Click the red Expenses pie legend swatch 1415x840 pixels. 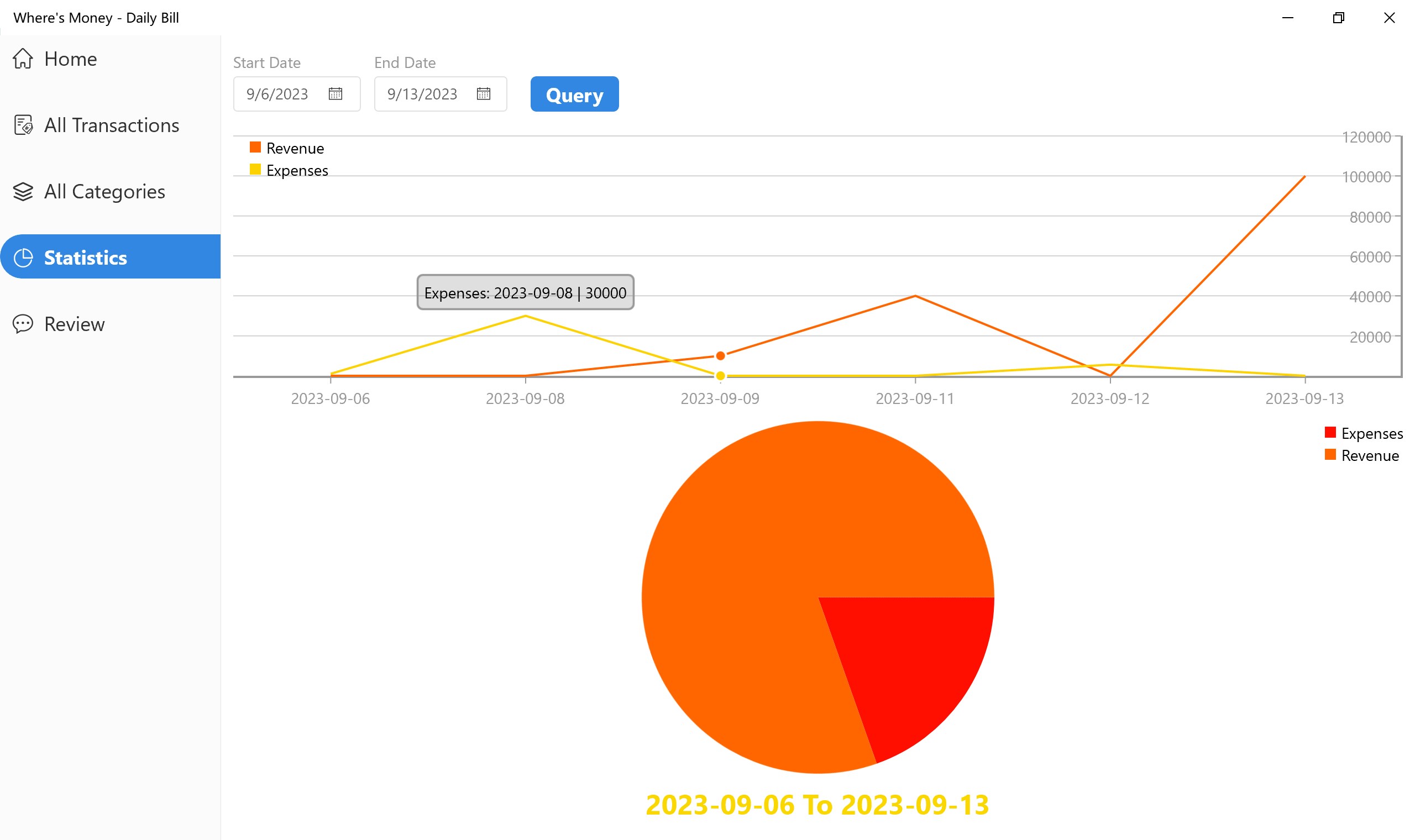[1330, 433]
